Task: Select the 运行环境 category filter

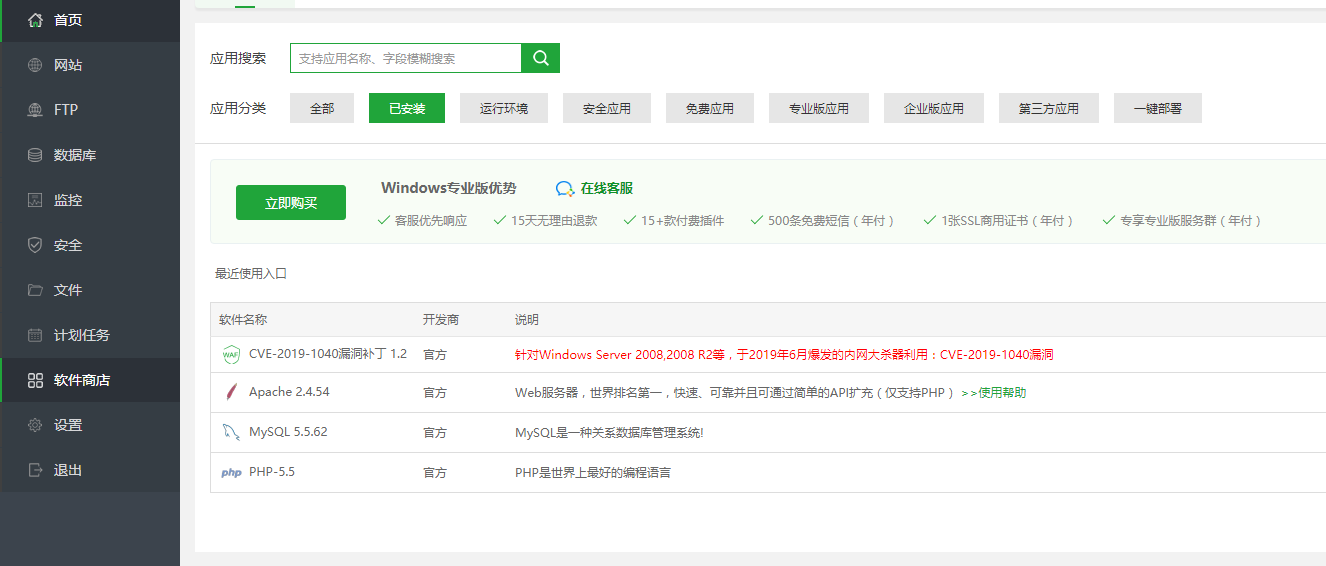Action: click(x=504, y=108)
